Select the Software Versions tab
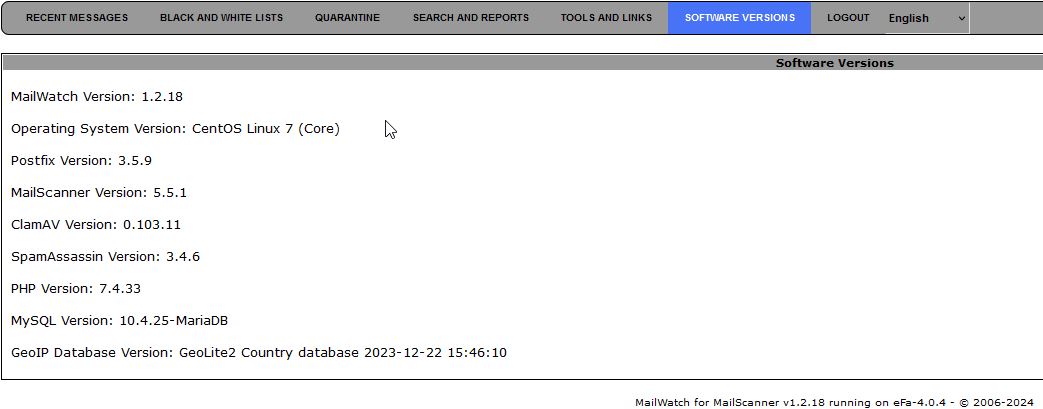The height and width of the screenshot is (409, 1043). pyautogui.click(x=740, y=18)
